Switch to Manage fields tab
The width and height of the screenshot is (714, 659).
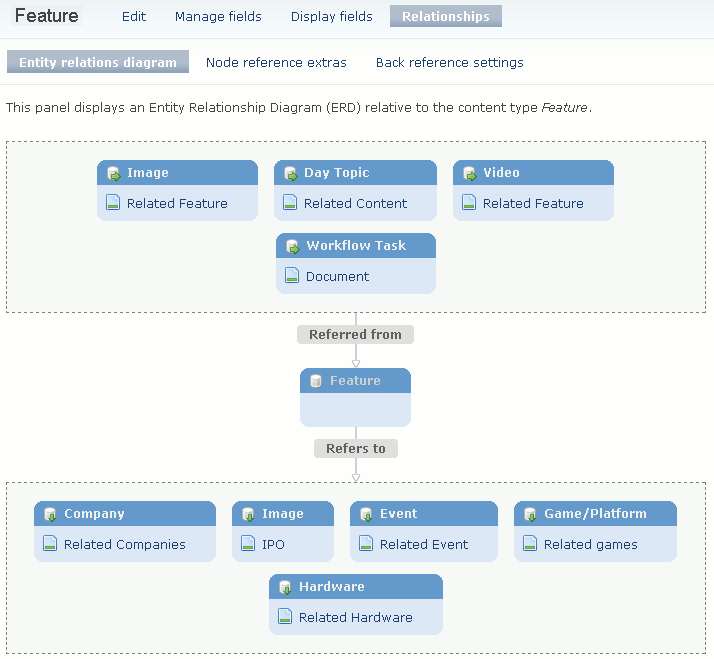[x=218, y=16]
